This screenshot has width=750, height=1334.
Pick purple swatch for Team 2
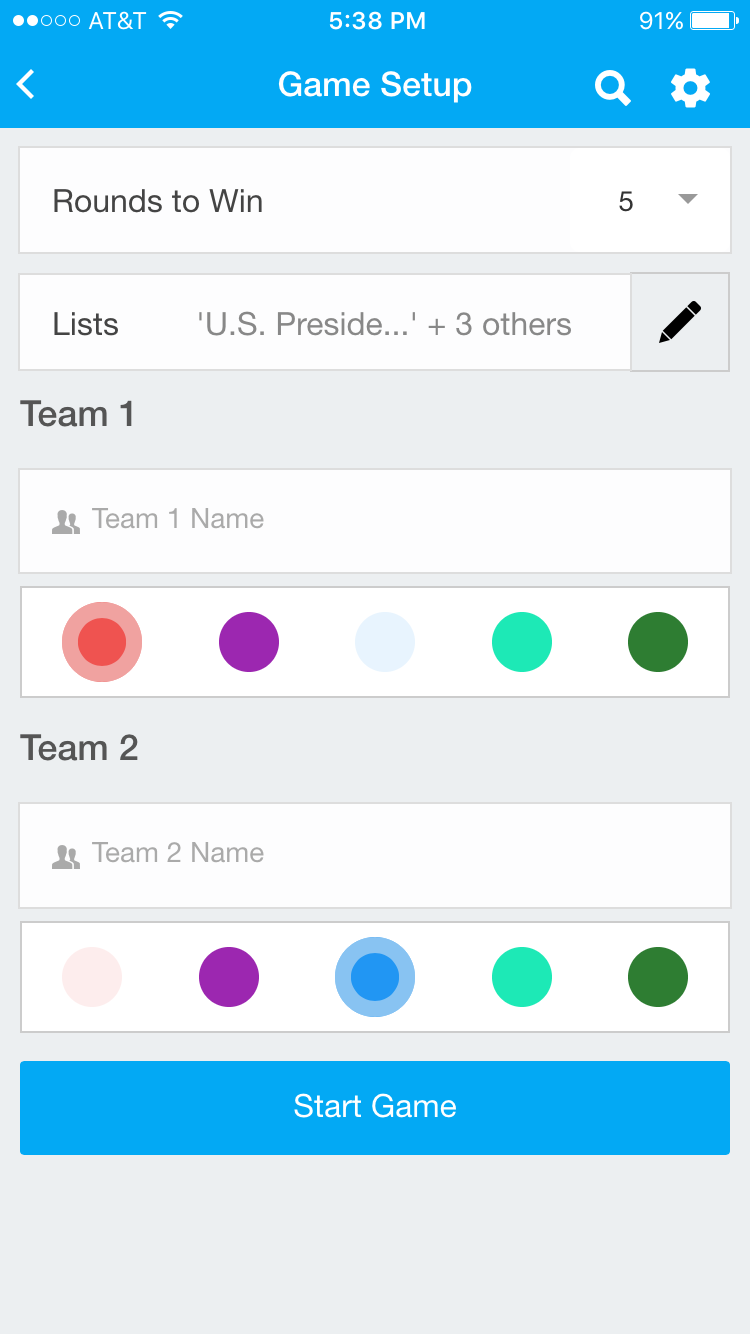[229, 977]
